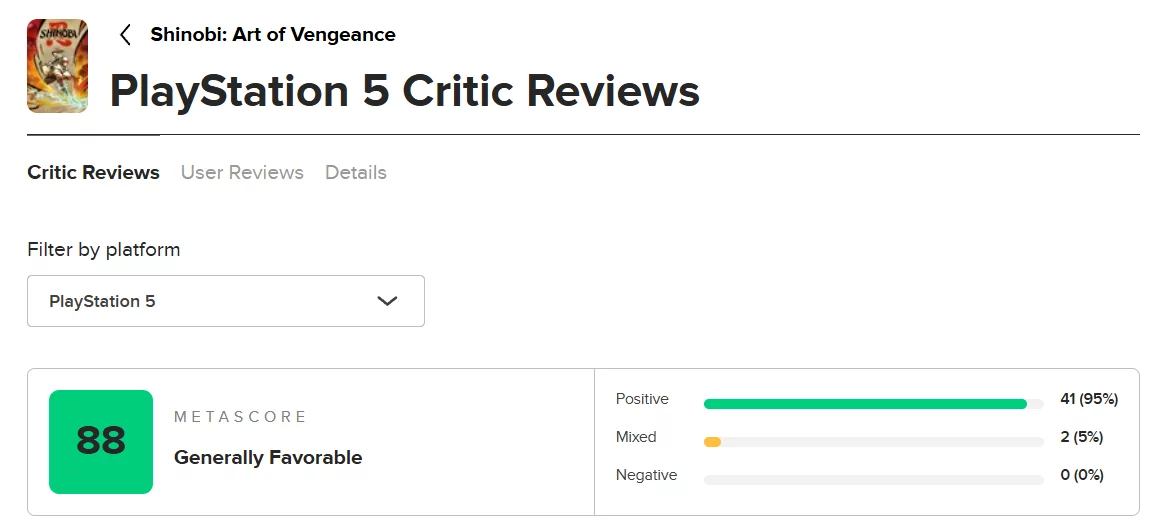Select the Details tab
The width and height of the screenshot is (1155, 531).
click(356, 173)
